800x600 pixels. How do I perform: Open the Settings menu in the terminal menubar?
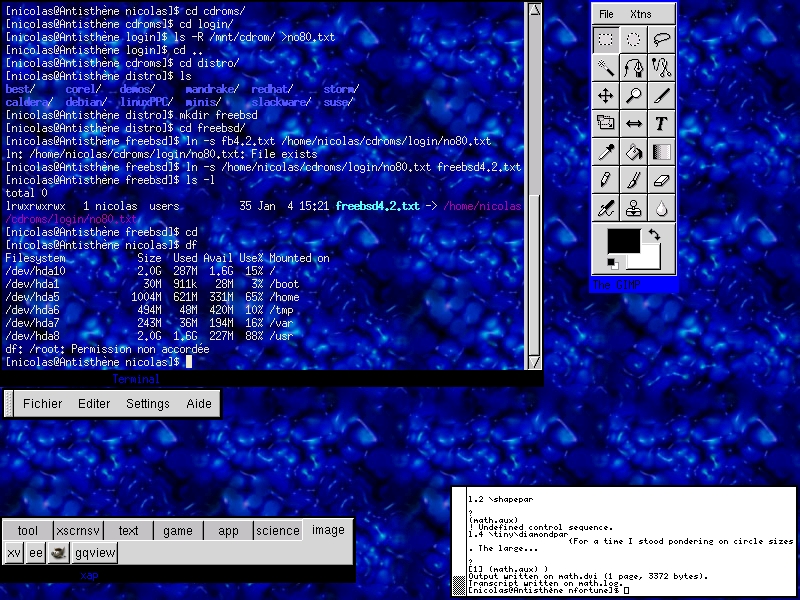click(147, 404)
